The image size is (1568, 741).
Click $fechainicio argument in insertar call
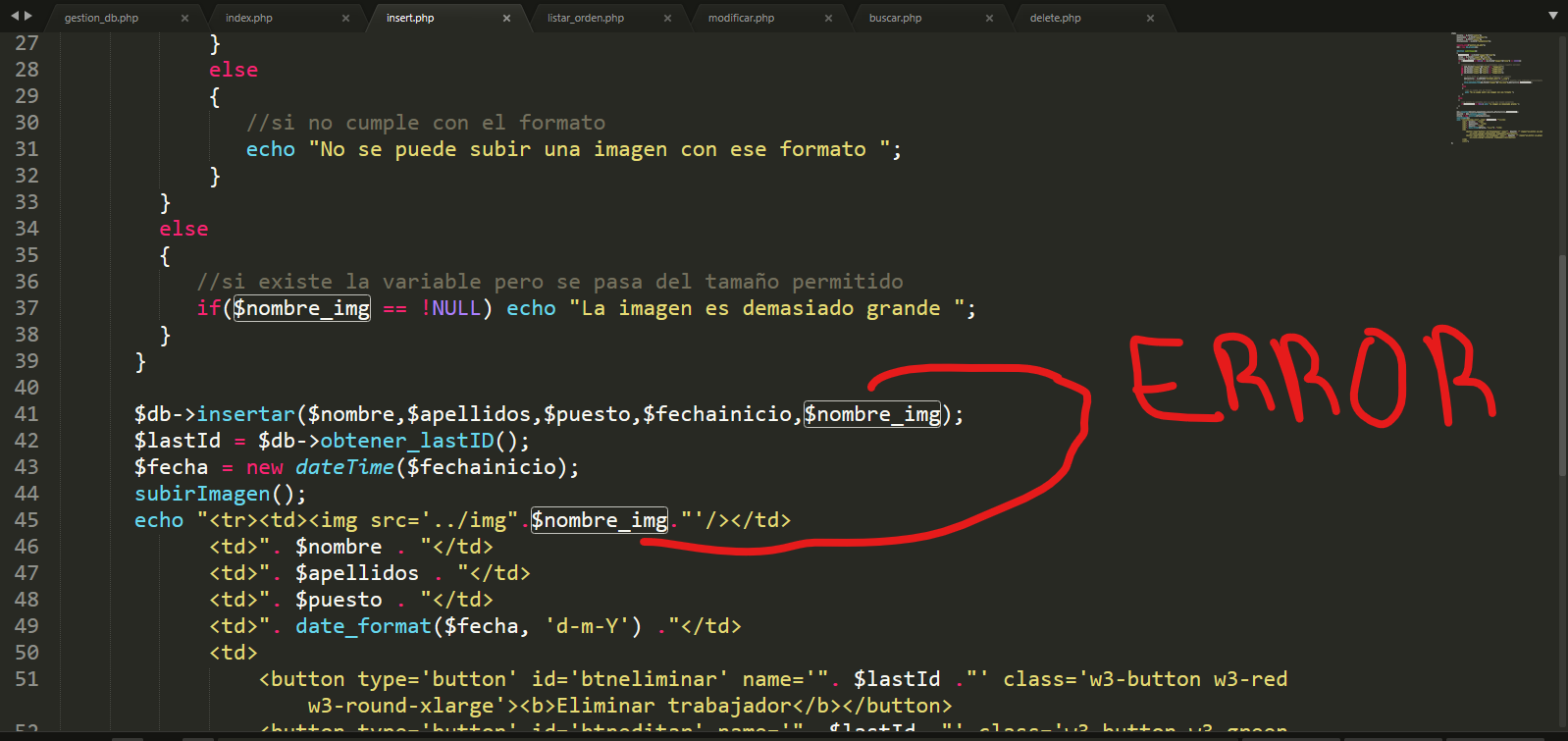[717, 414]
